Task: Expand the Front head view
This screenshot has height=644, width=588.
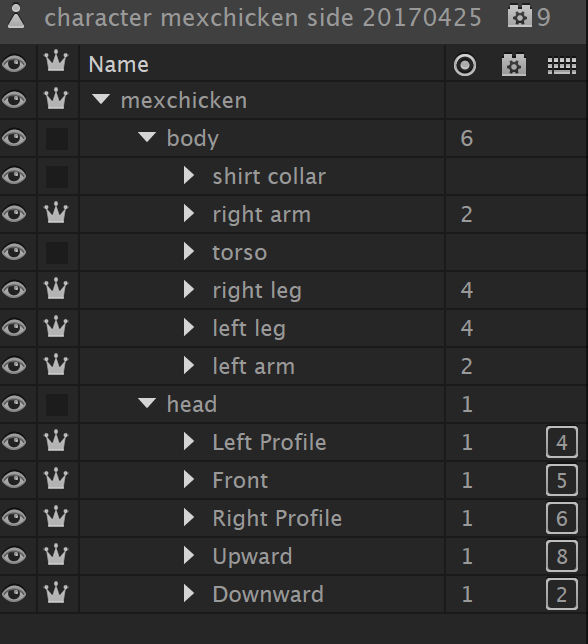Action: click(x=189, y=479)
